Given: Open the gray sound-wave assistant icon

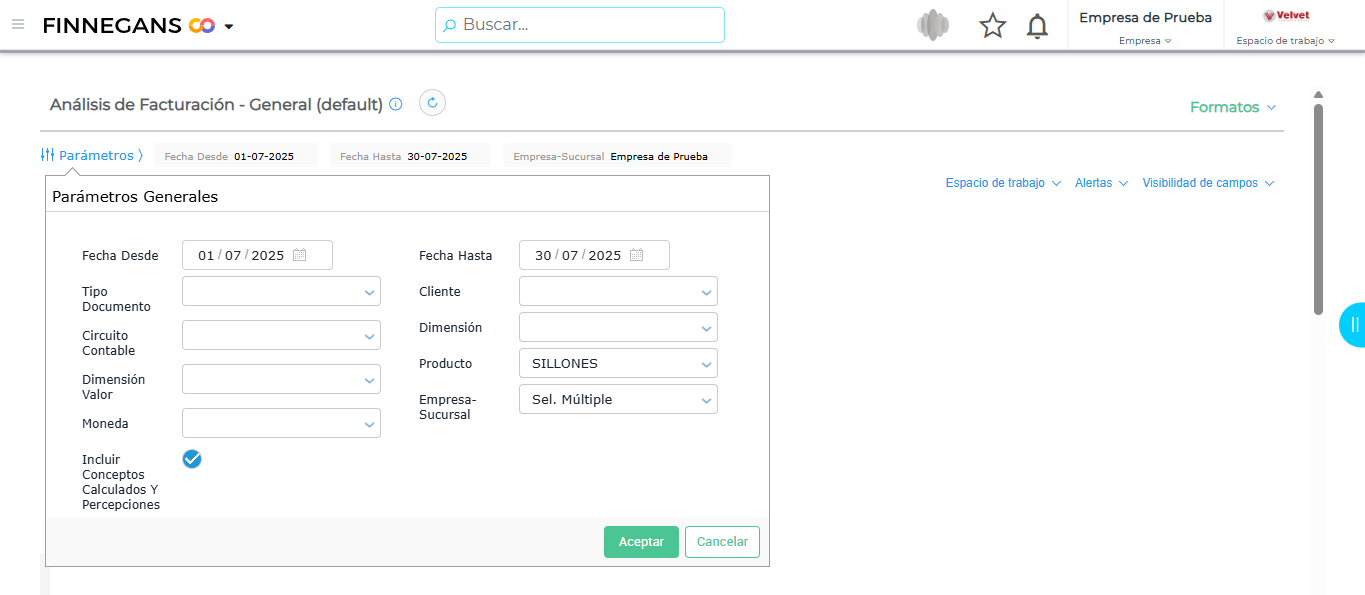Looking at the screenshot, I should tap(933, 25).
